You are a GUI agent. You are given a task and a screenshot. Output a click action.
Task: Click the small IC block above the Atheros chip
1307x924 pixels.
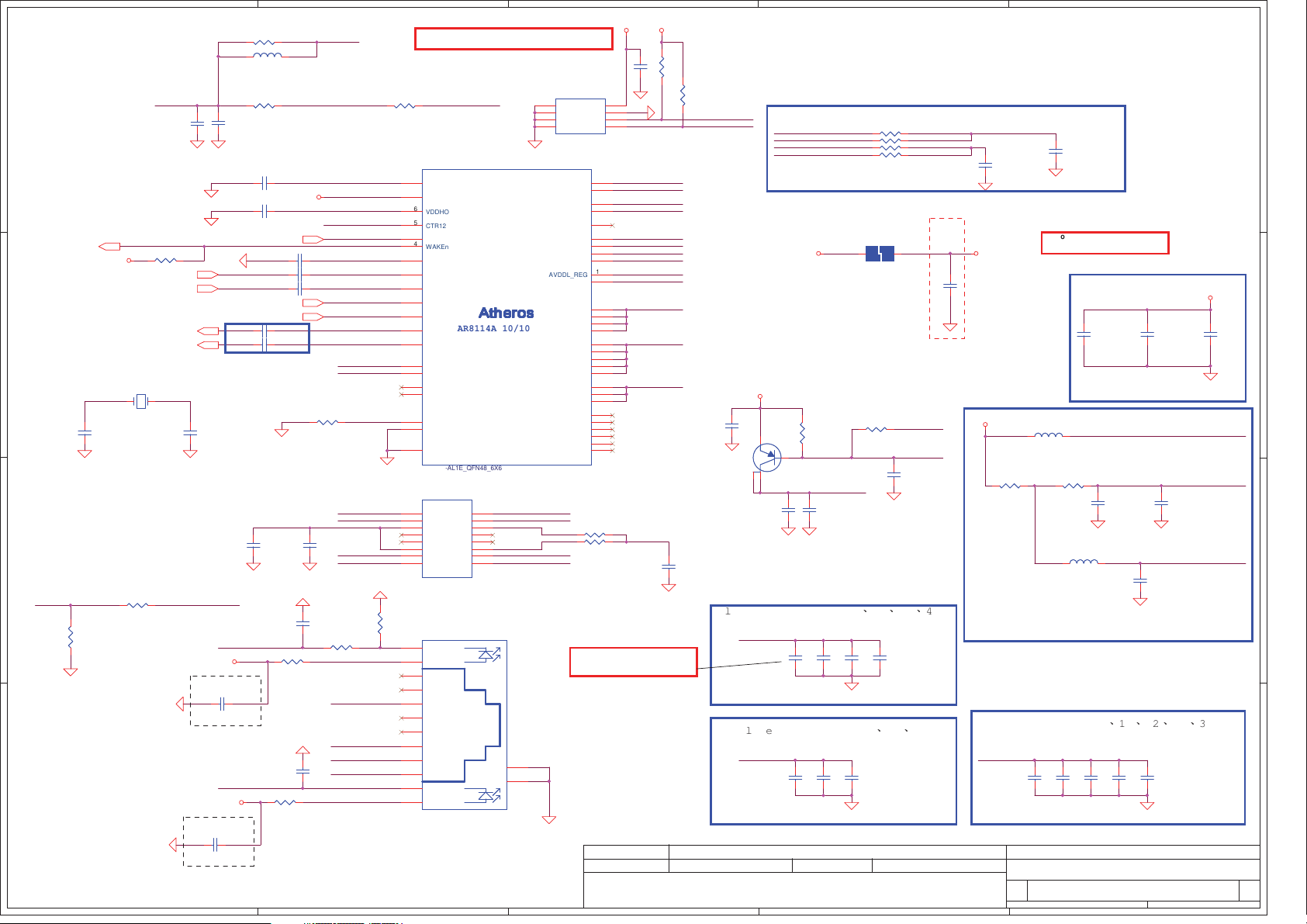point(580,116)
